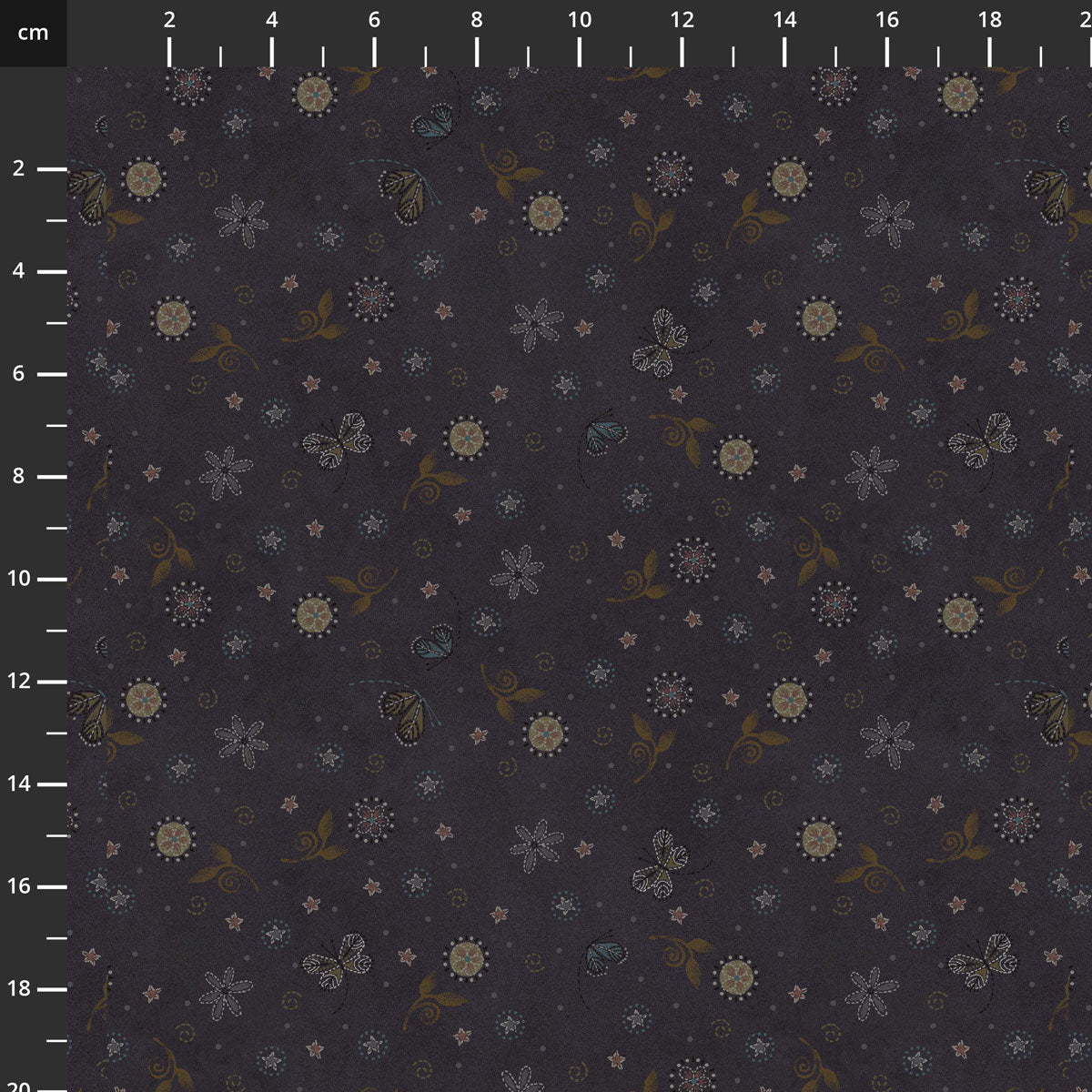
Task: Click the 2 cm mark on the top ruler
Action: point(169,20)
